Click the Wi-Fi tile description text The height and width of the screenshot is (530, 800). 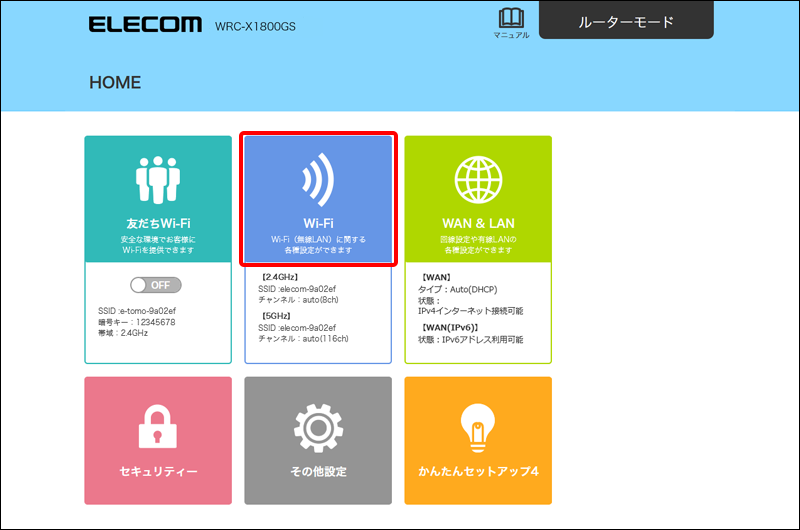point(318,244)
